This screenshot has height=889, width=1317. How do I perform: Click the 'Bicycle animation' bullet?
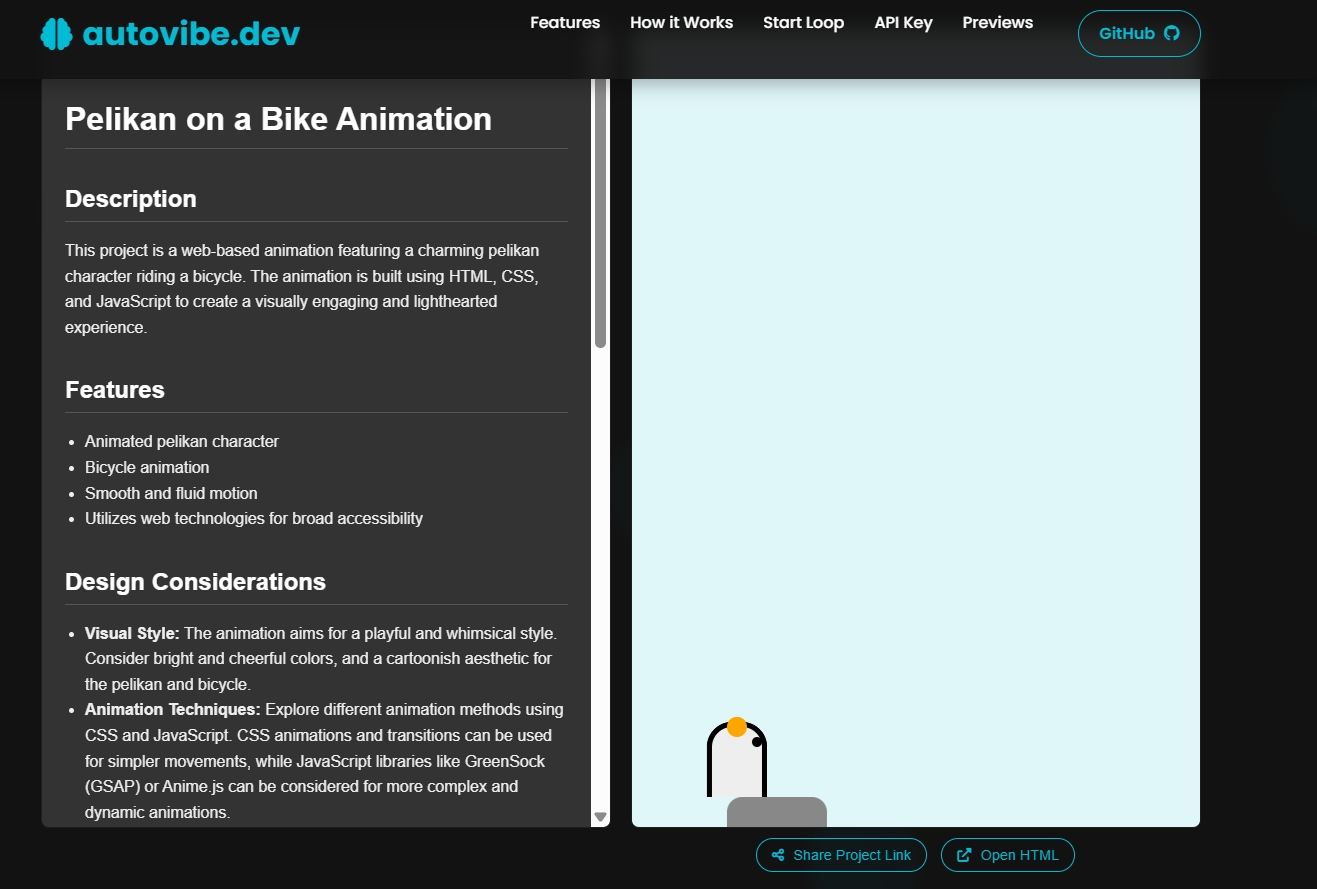147,467
